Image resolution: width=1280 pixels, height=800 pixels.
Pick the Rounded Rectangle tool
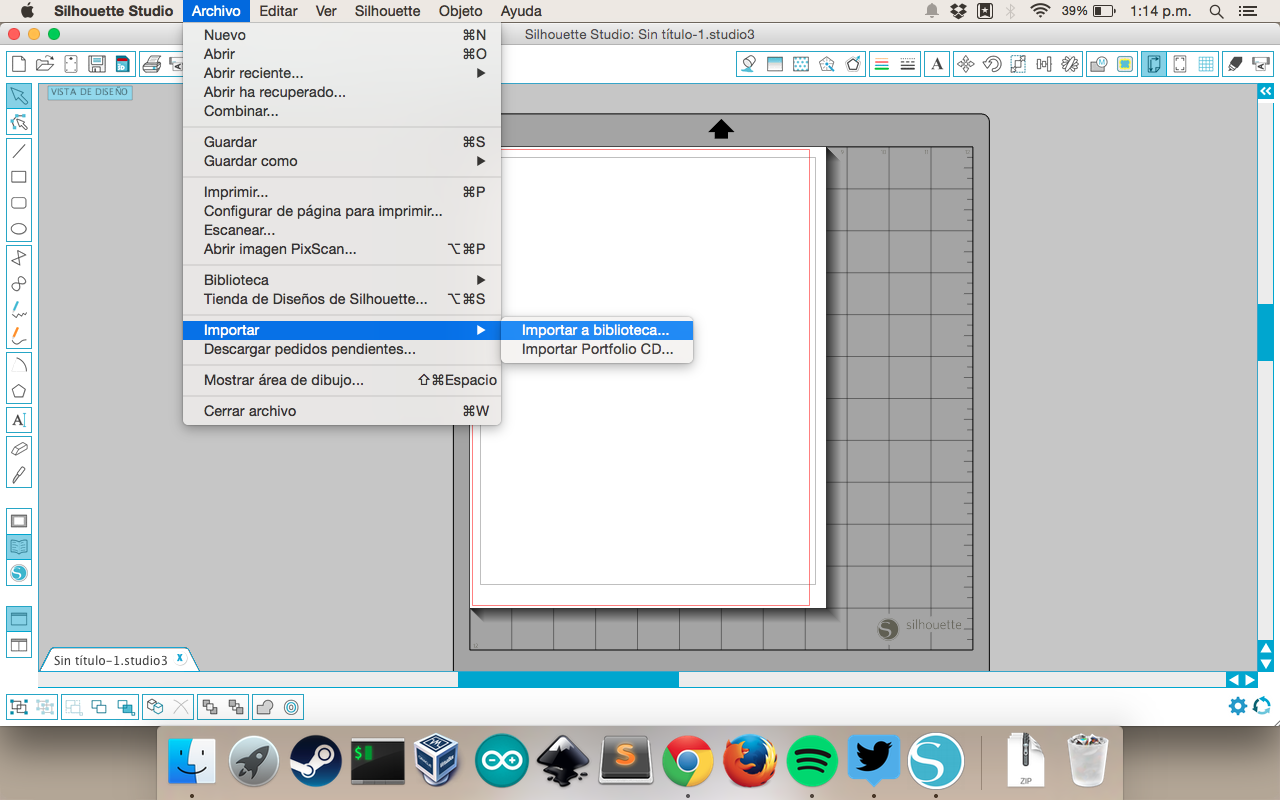tap(18, 203)
